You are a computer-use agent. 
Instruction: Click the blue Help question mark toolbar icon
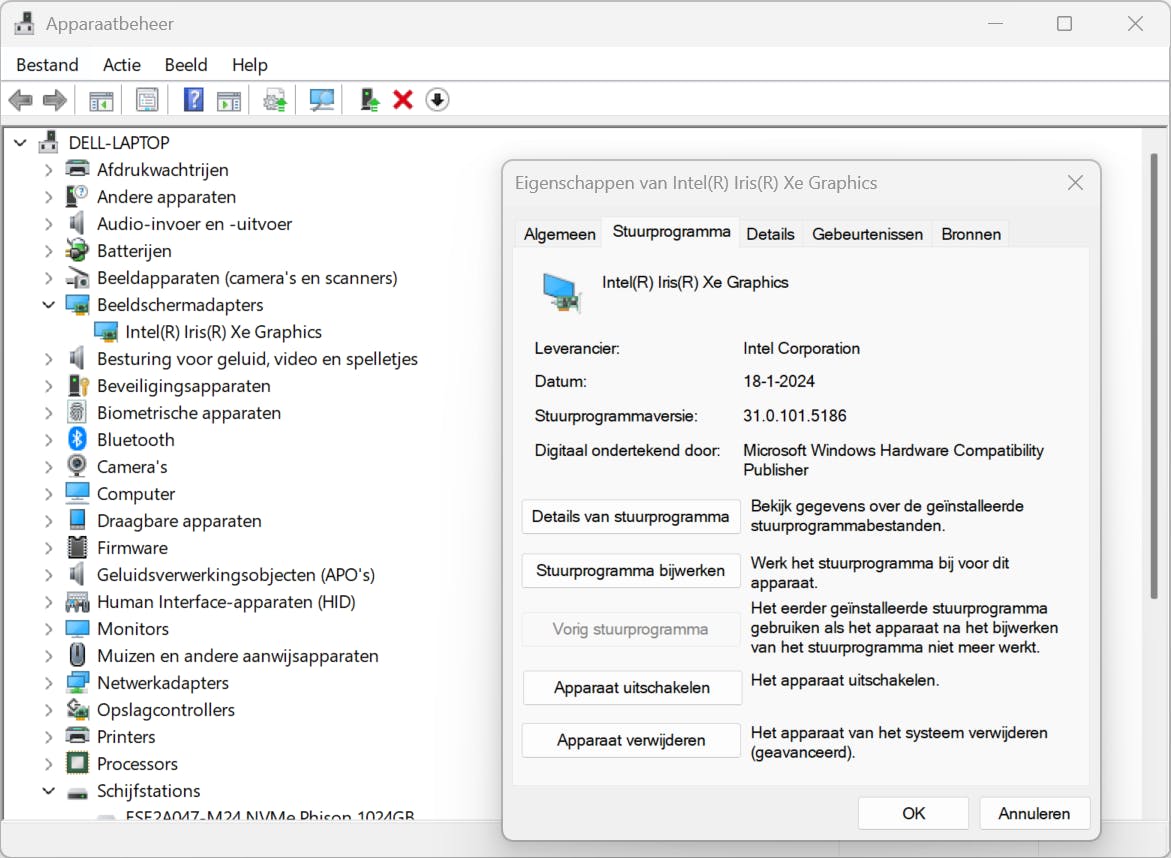tap(194, 100)
